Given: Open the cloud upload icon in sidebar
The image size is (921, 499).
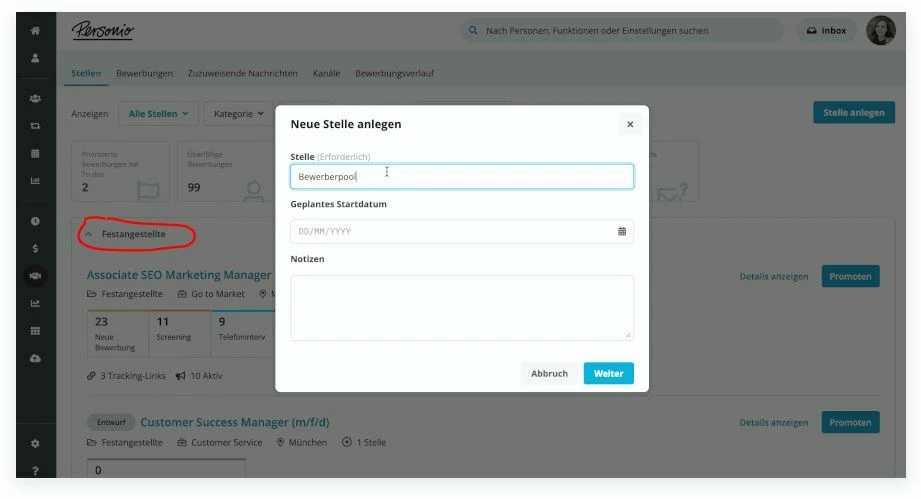Looking at the screenshot, I should (35, 358).
